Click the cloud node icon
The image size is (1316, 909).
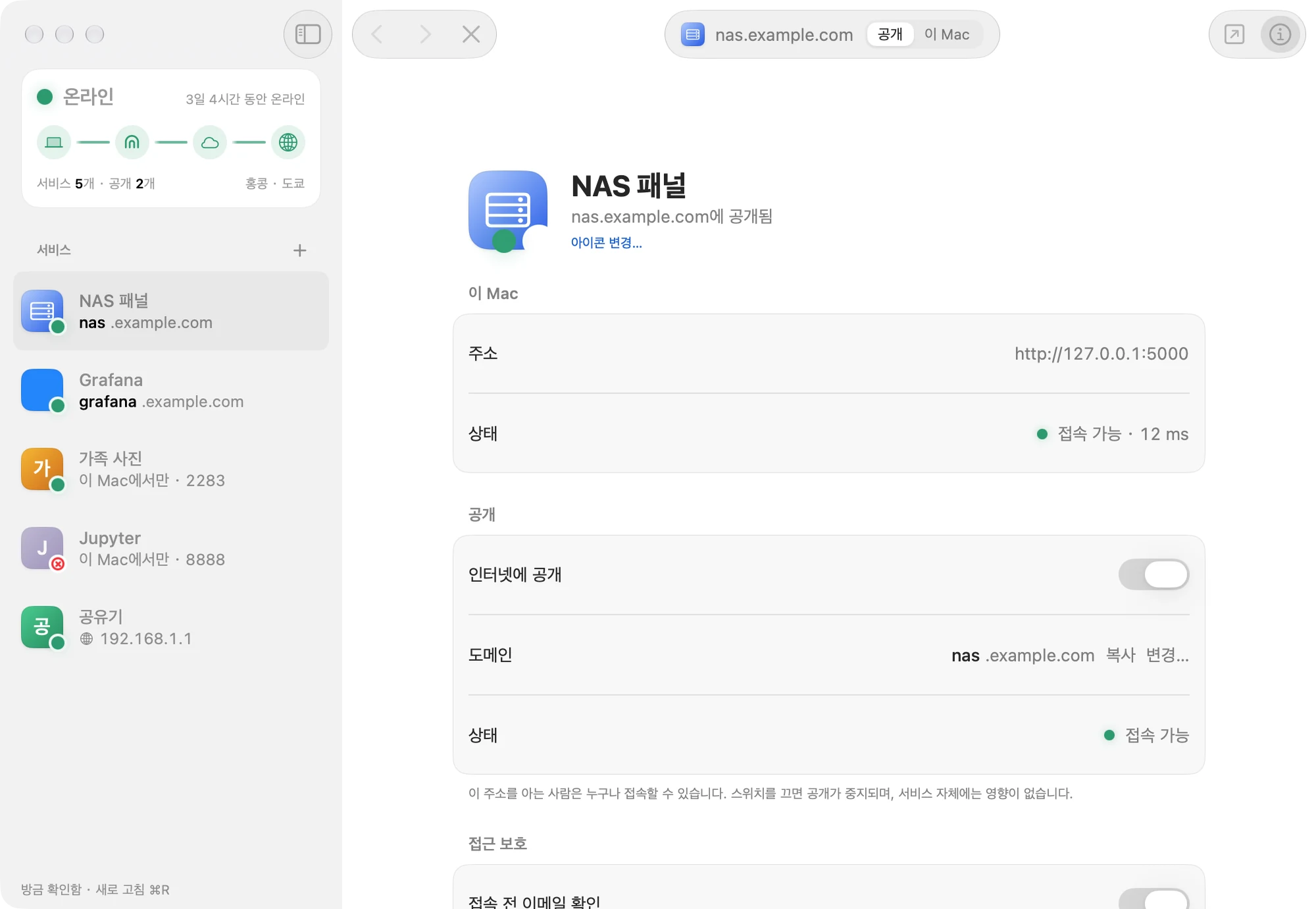[x=210, y=142]
